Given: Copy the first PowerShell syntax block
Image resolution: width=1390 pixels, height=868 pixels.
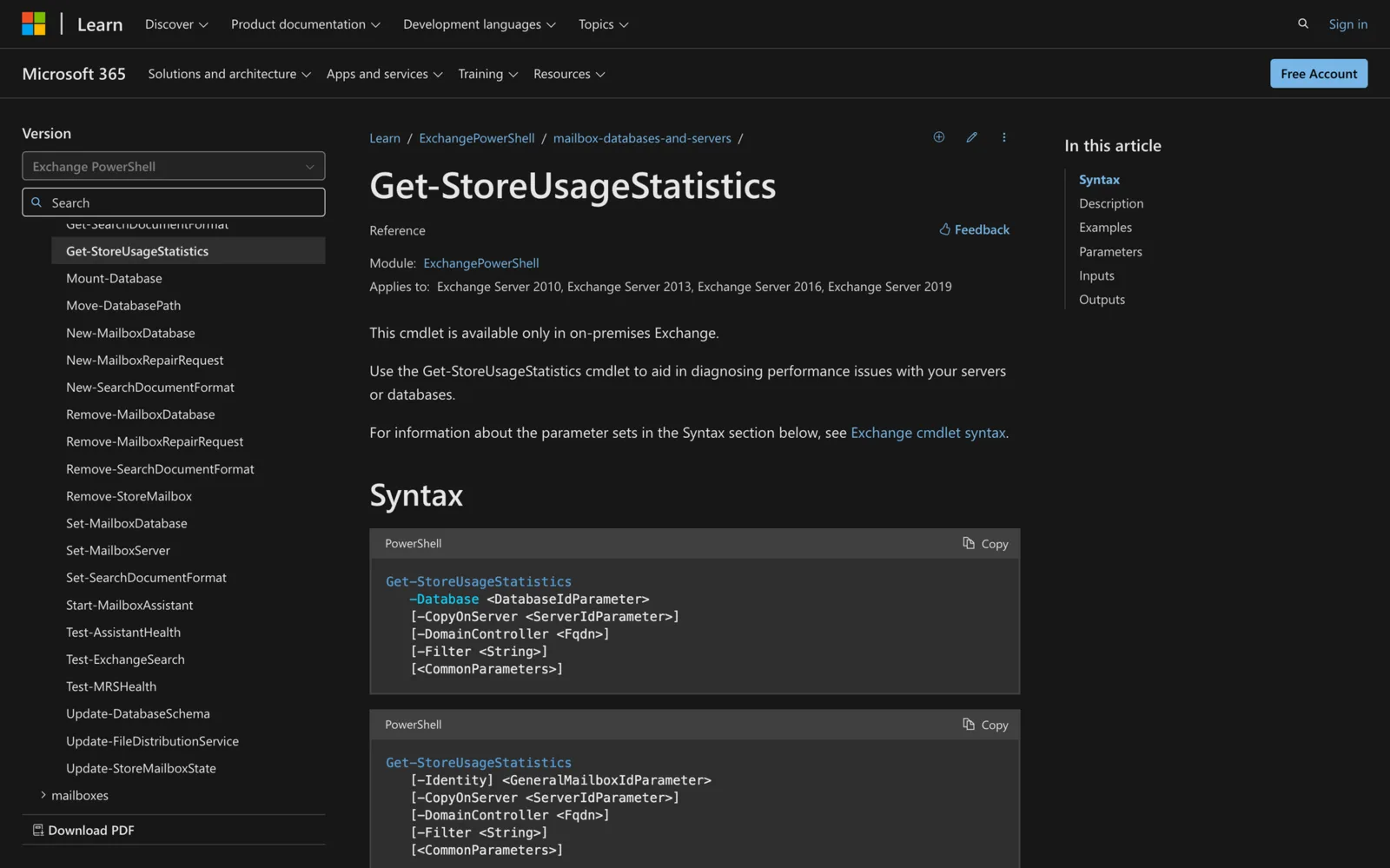Looking at the screenshot, I should click(x=985, y=544).
